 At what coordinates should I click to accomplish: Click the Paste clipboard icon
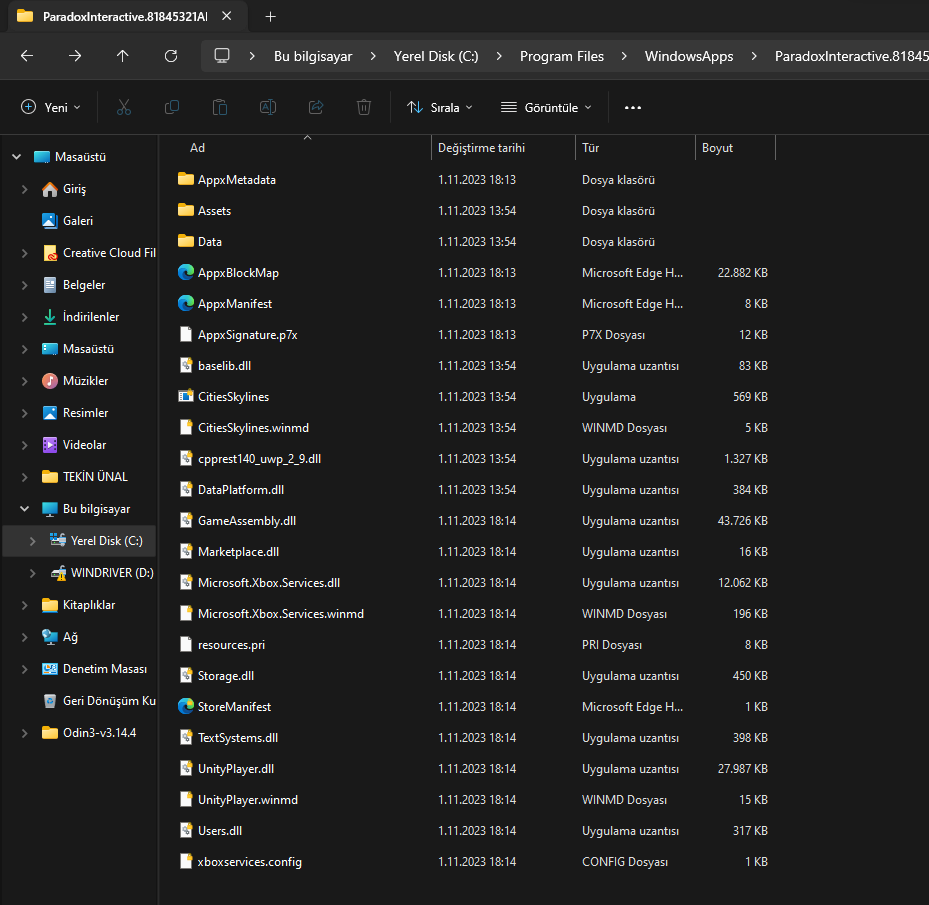[x=220, y=107]
